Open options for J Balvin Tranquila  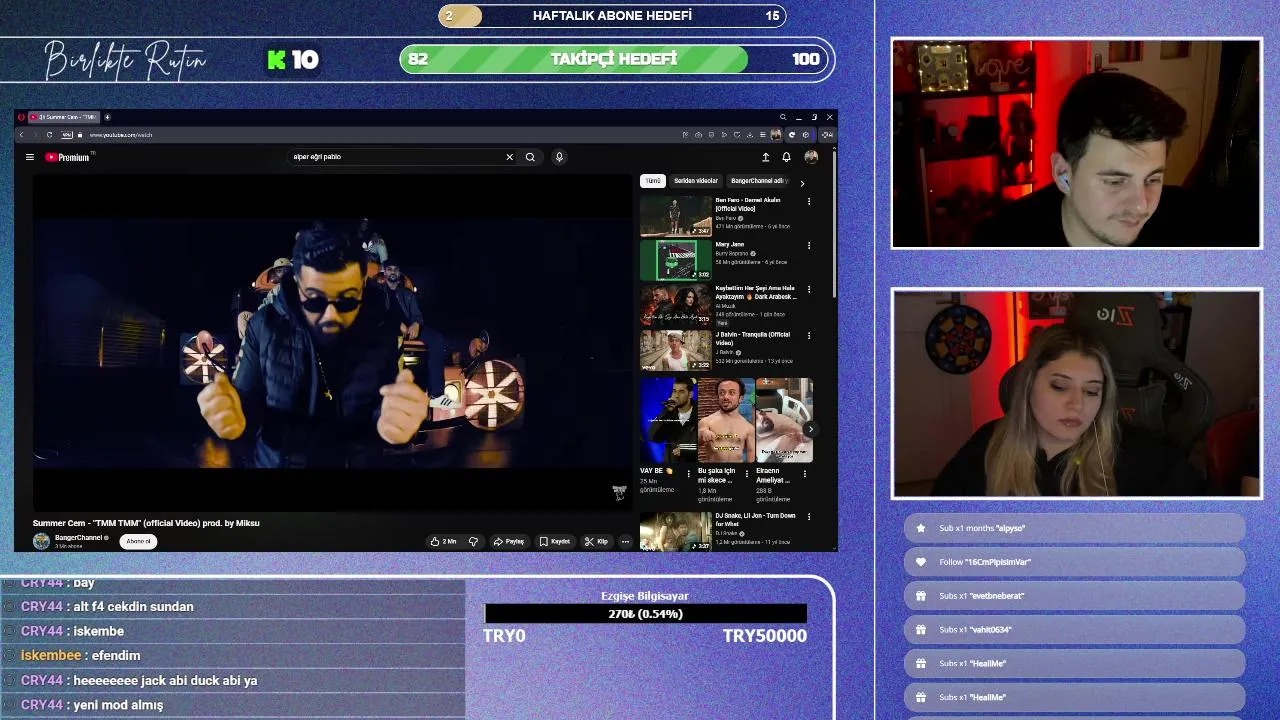click(x=809, y=336)
